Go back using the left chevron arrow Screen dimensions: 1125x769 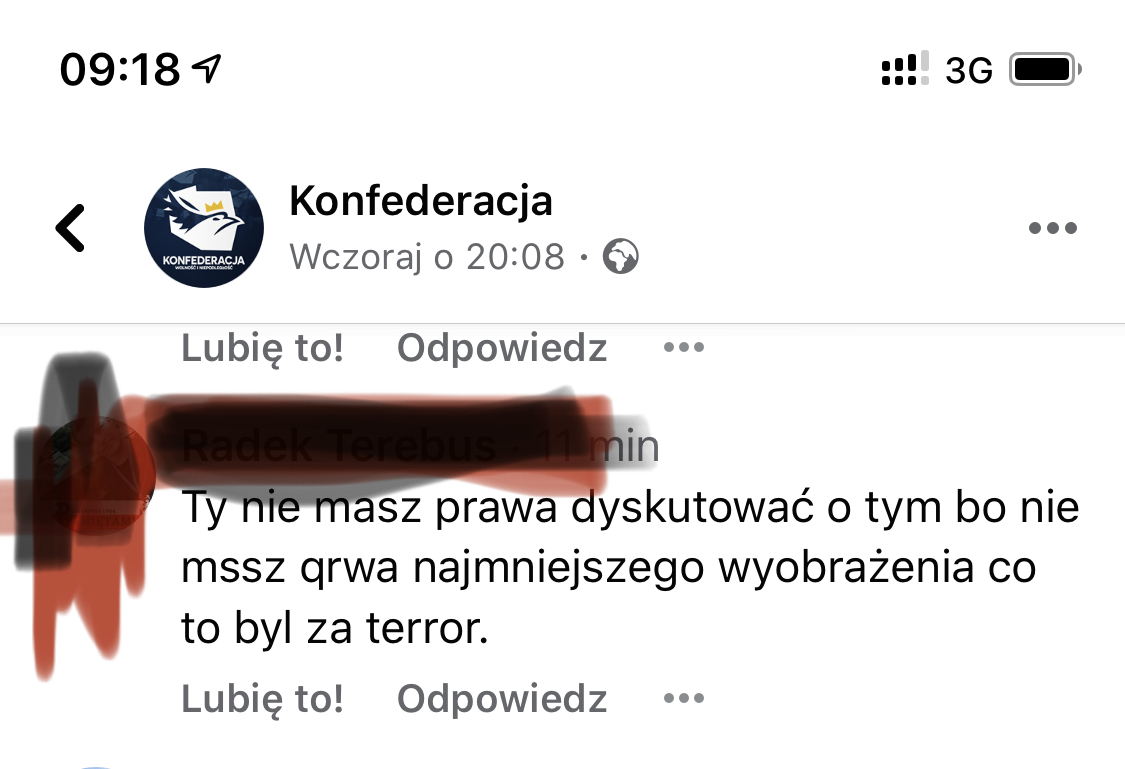70,228
